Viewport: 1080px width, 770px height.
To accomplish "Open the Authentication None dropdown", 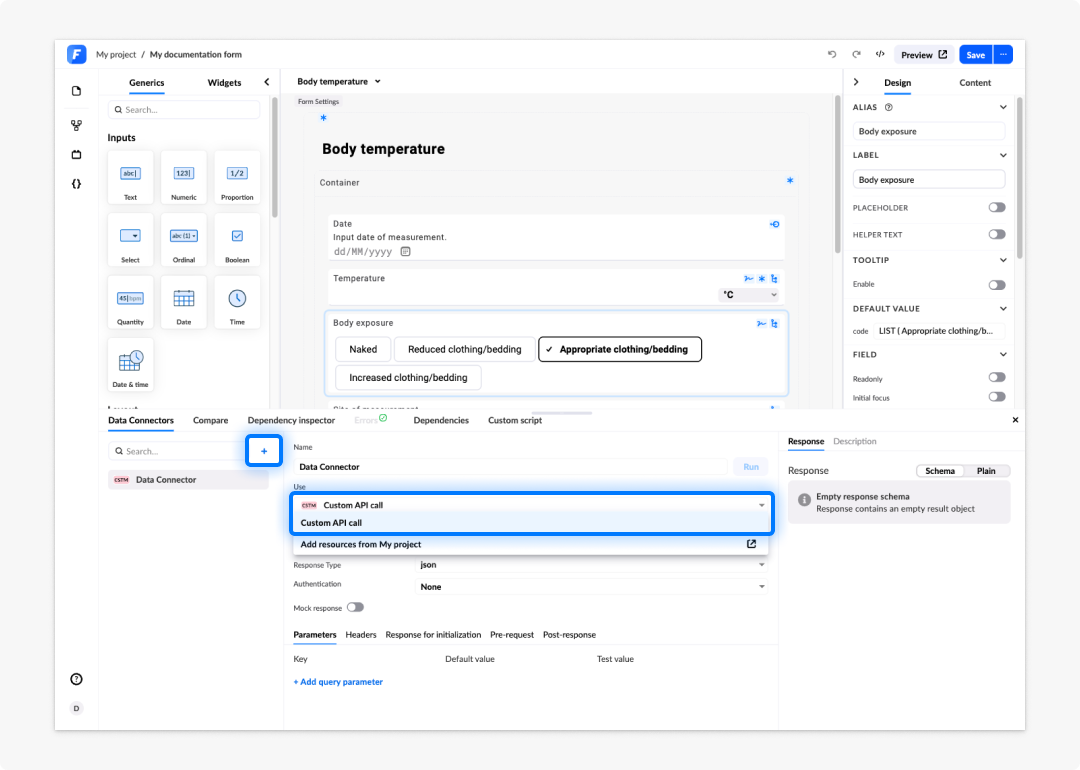I will tap(592, 587).
